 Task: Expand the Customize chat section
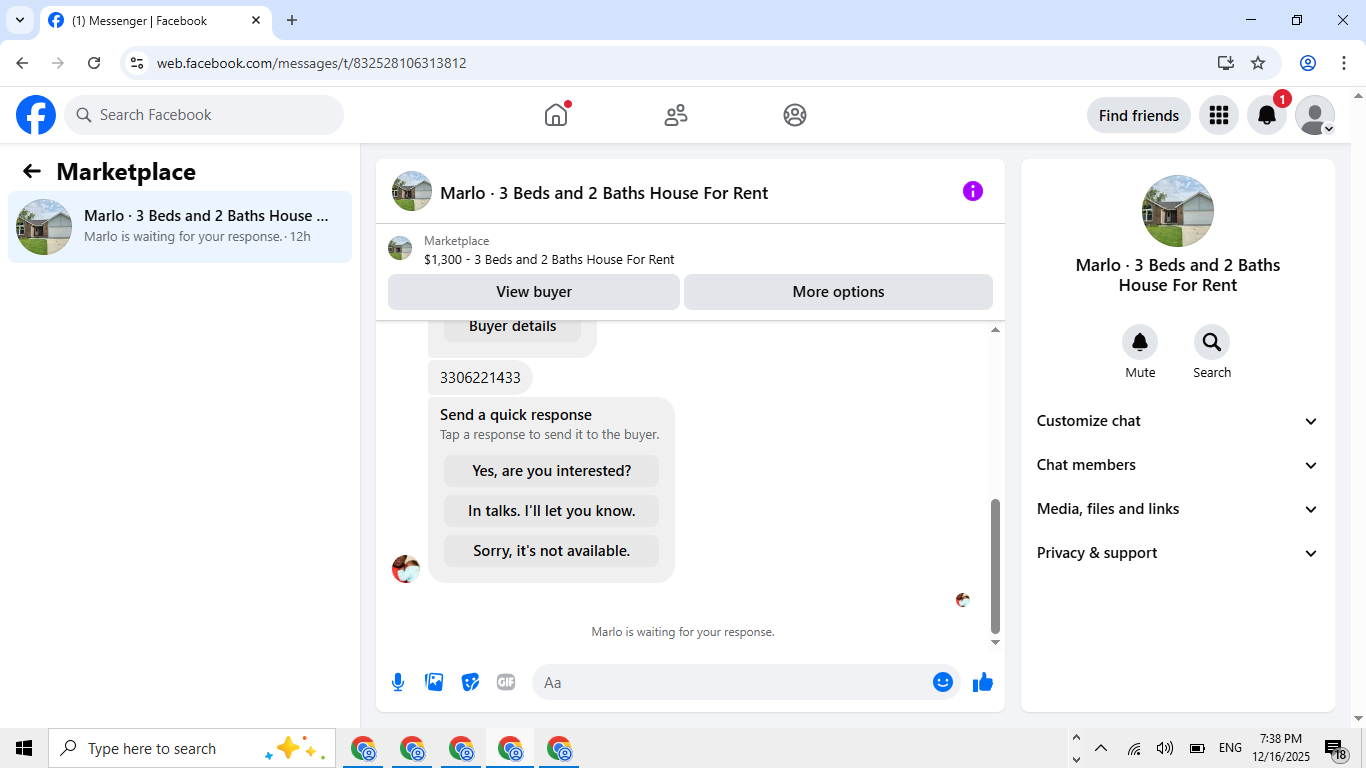(1178, 421)
